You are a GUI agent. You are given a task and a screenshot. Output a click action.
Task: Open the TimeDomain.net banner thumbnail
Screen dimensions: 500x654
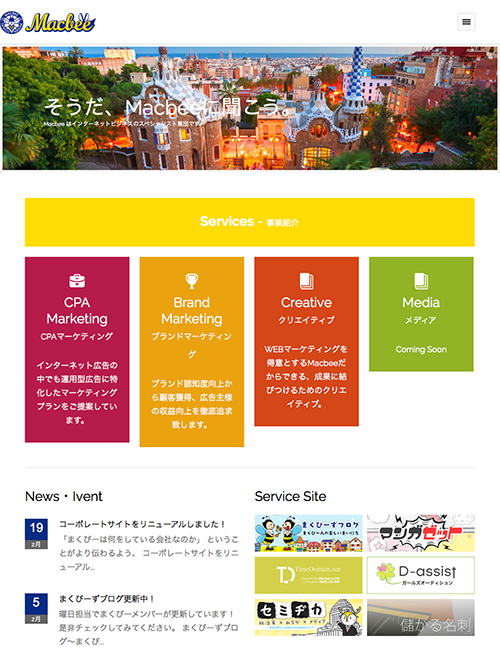click(x=309, y=575)
